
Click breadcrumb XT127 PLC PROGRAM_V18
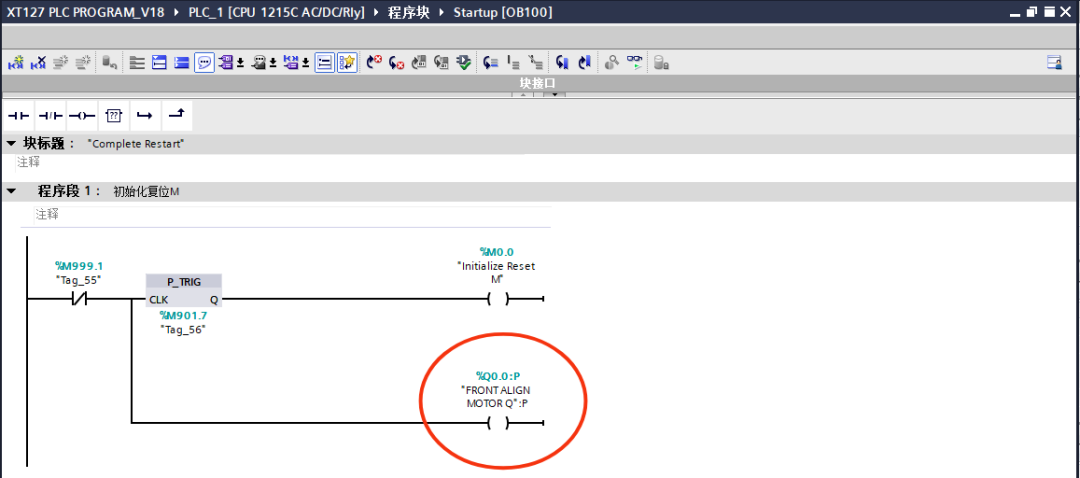pyautogui.click(x=85, y=12)
